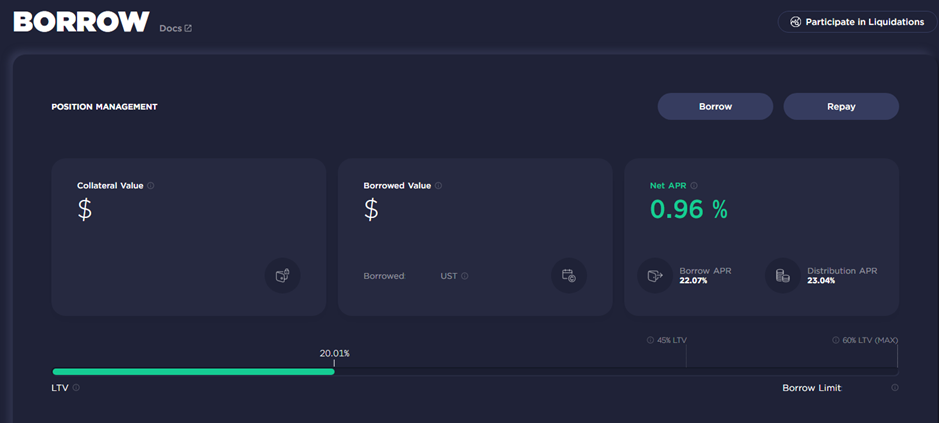Screen dimensions: 939x423
Task: Click the info icon beside LTV label
Action: pos(76,388)
